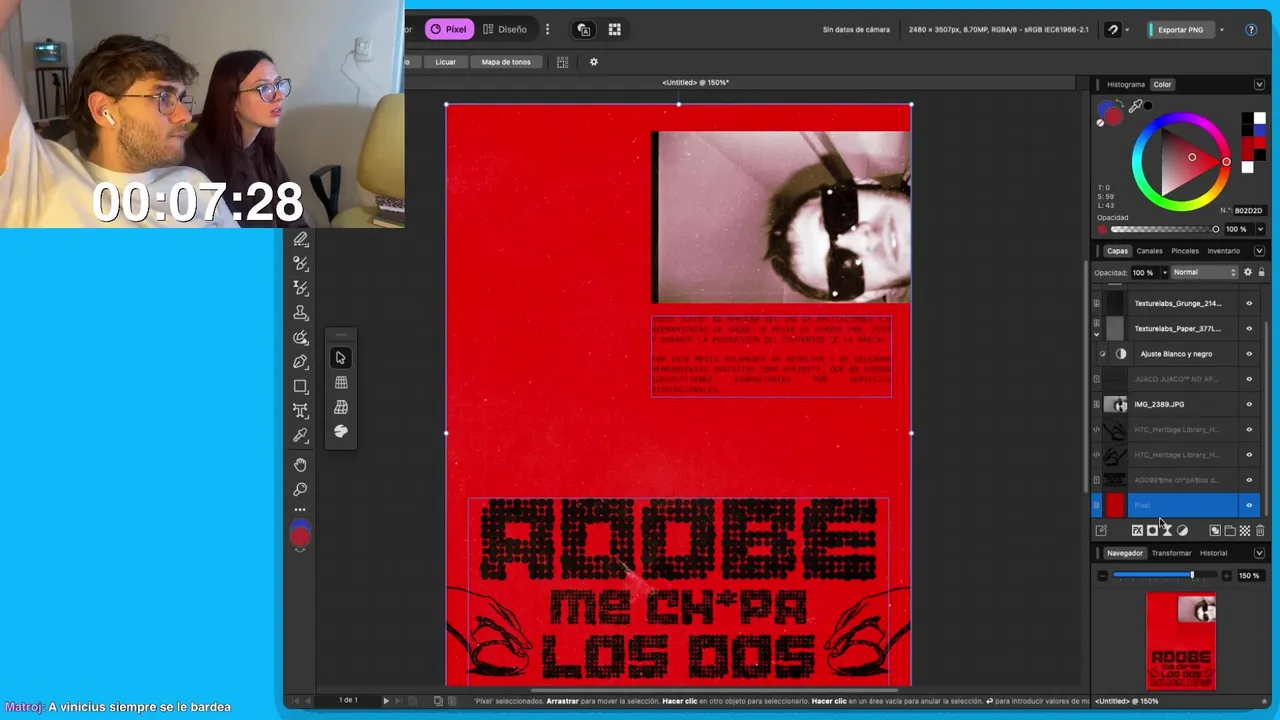Screen dimensions: 1280x720
Task: Open layer opacity 100 % dropdown arrow
Action: pos(1163,272)
